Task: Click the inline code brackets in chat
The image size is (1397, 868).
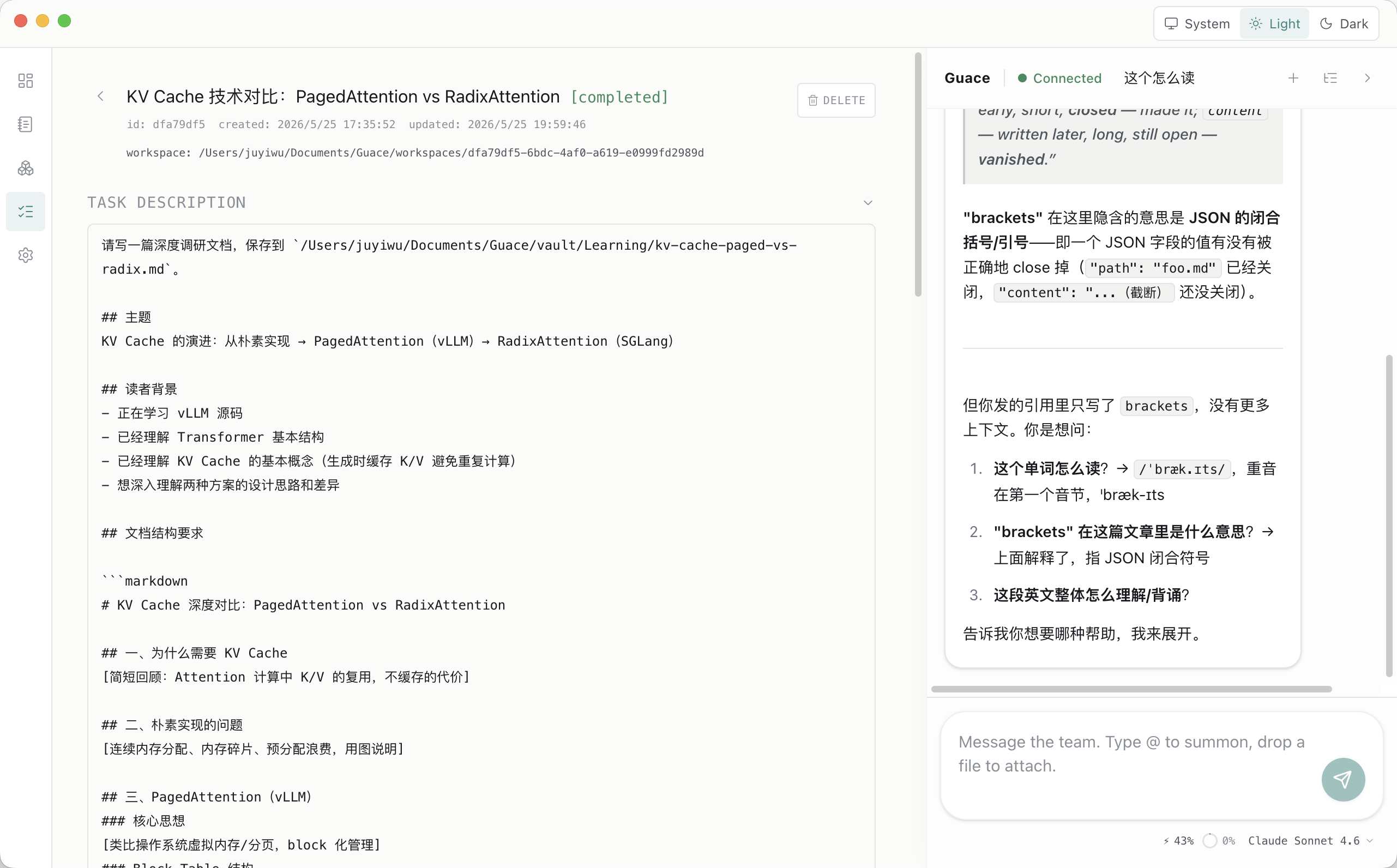Action: (1156, 405)
